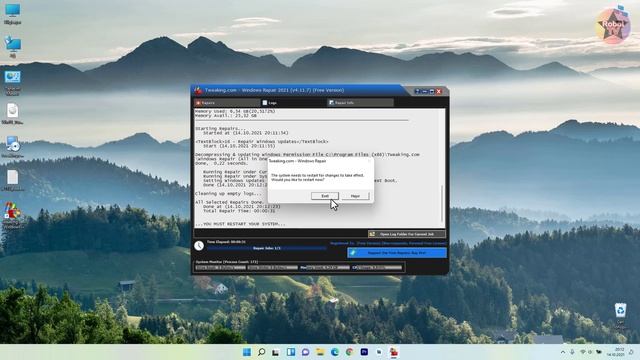Select the disc file icon on the desktop
The image size is (640, 360).
[12, 113]
